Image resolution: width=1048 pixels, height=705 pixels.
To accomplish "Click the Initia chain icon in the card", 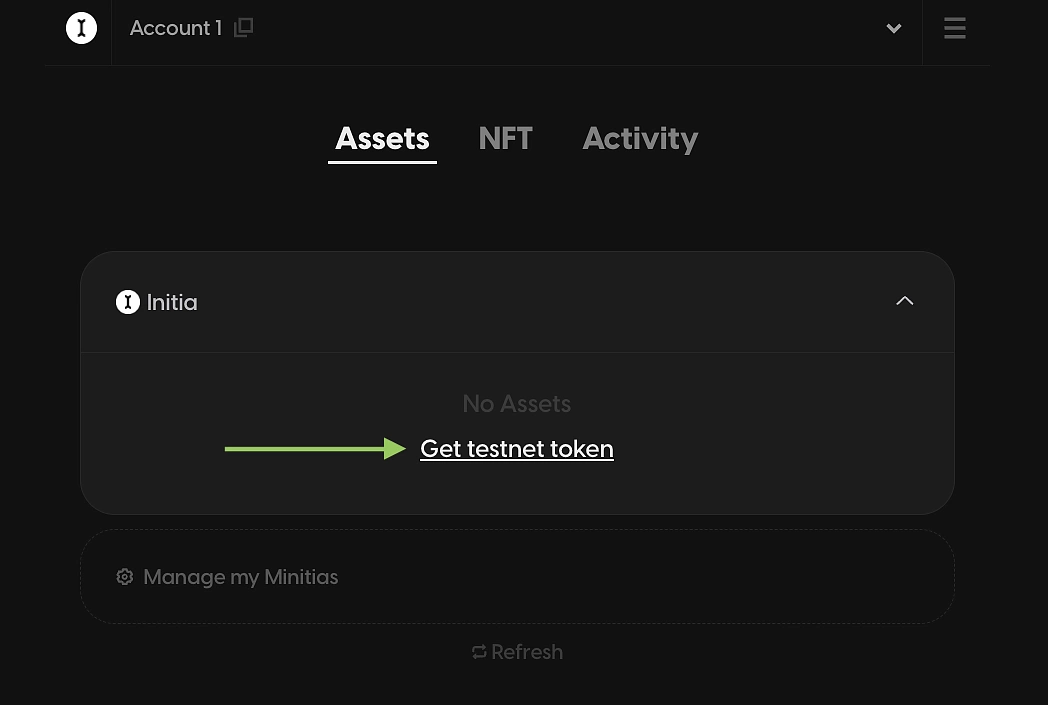I will (x=128, y=302).
